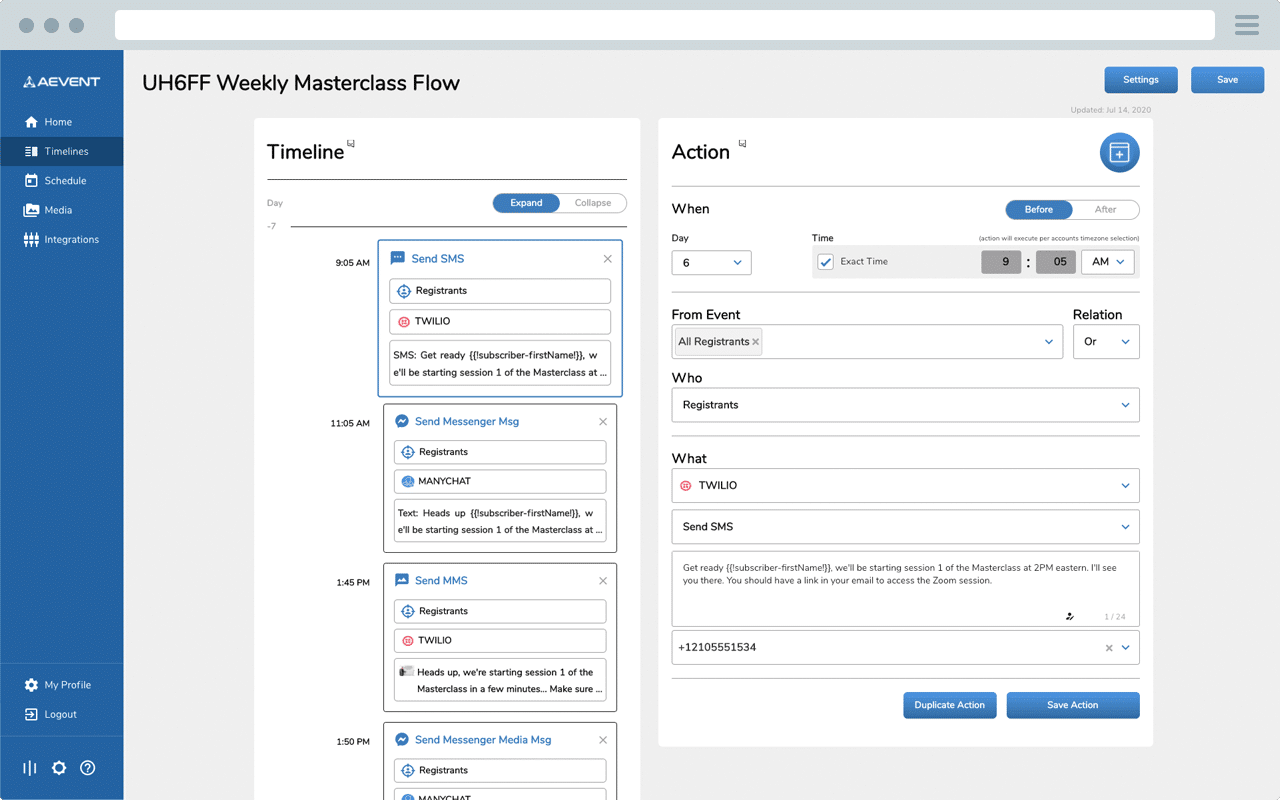Viewport: 1280px width, 800px height.
Task: Click the equalizer bars icon at sidebar bottom
Action: 30,768
